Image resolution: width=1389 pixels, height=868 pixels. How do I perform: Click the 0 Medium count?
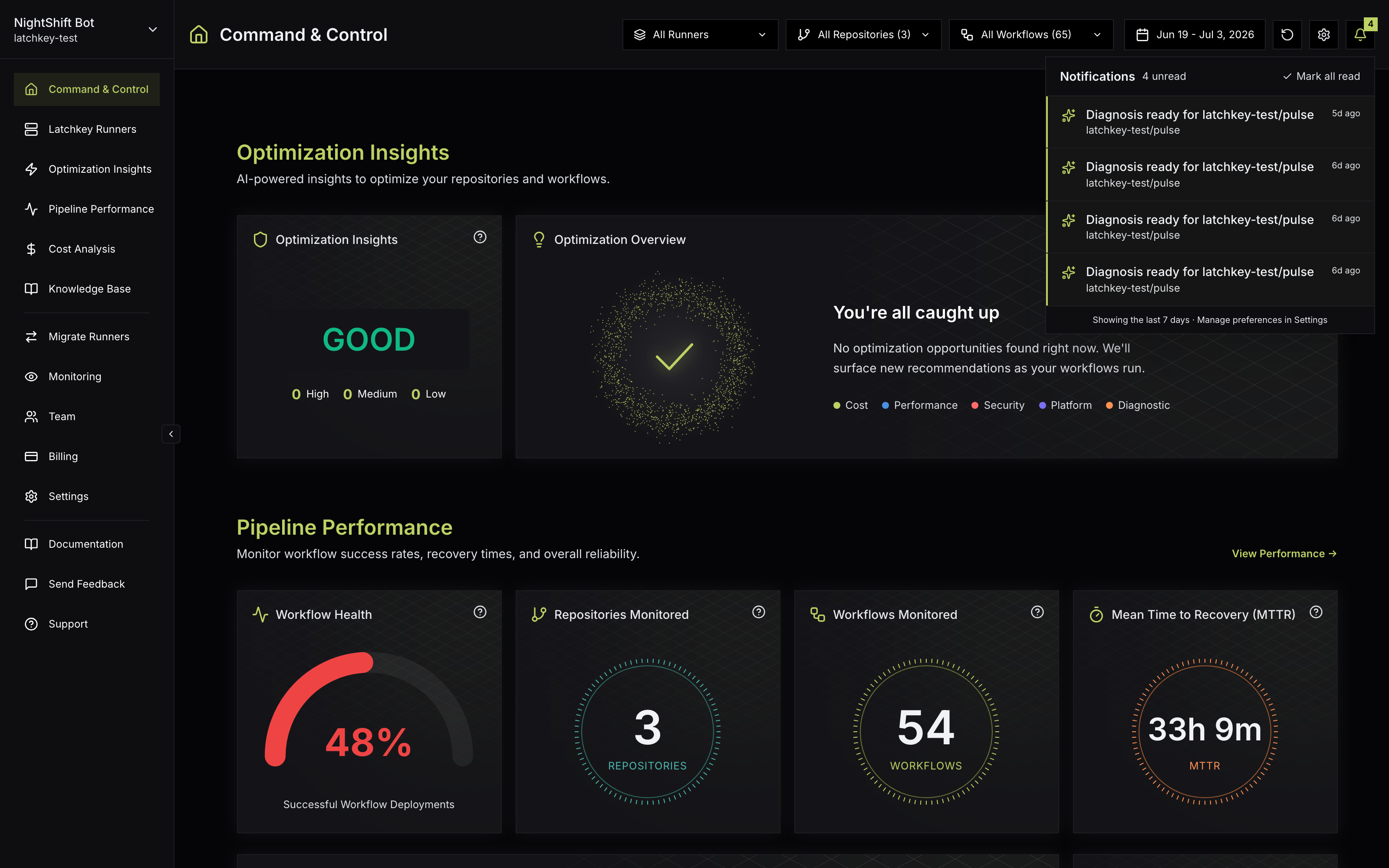tap(370, 394)
